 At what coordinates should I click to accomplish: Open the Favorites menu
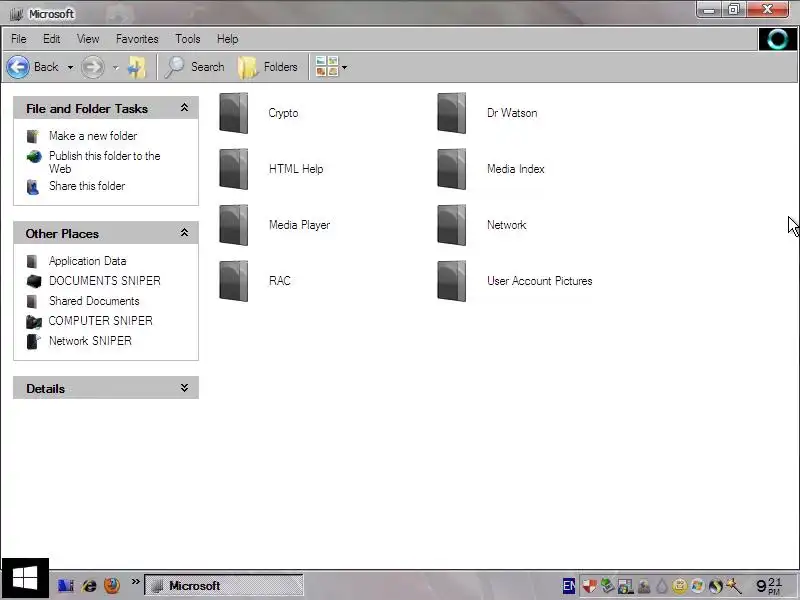coord(137,39)
